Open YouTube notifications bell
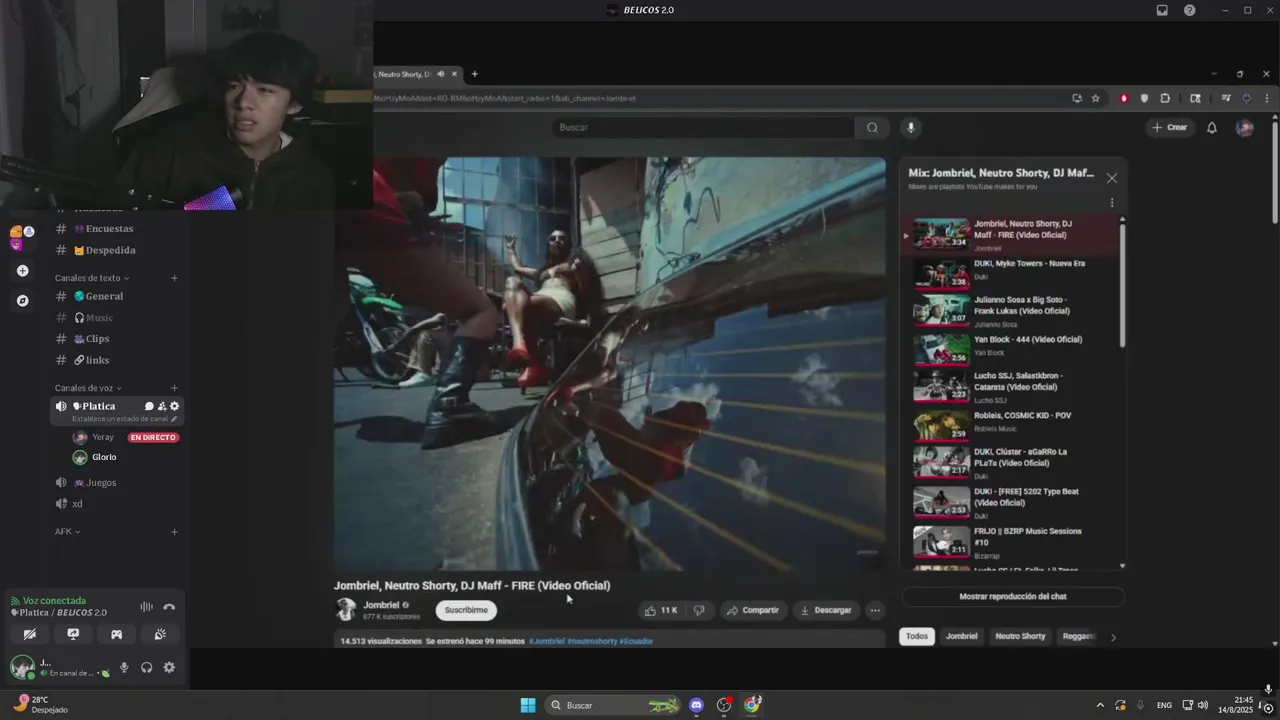 point(1211,127)
